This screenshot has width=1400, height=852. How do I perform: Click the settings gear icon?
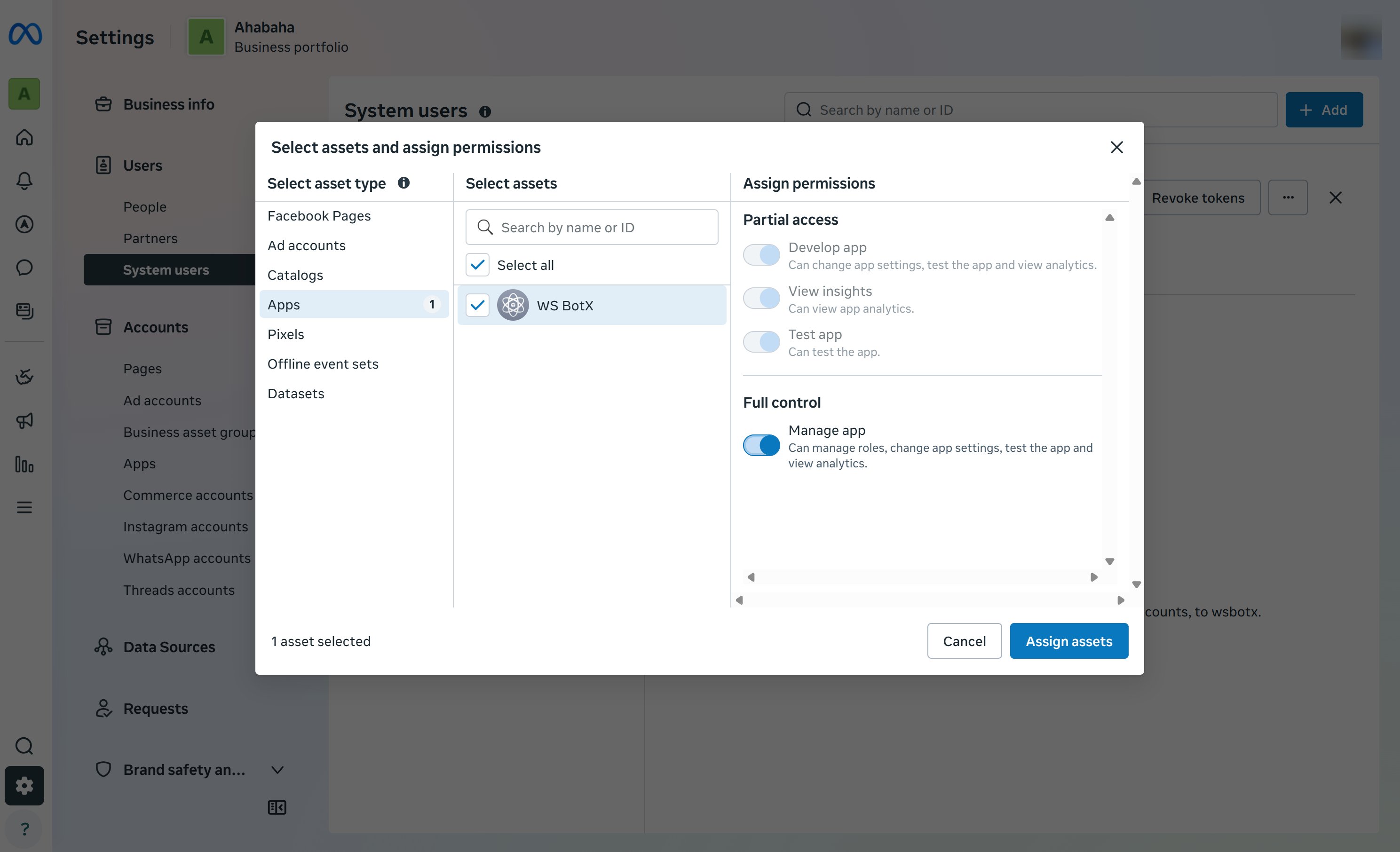point(24,786)
